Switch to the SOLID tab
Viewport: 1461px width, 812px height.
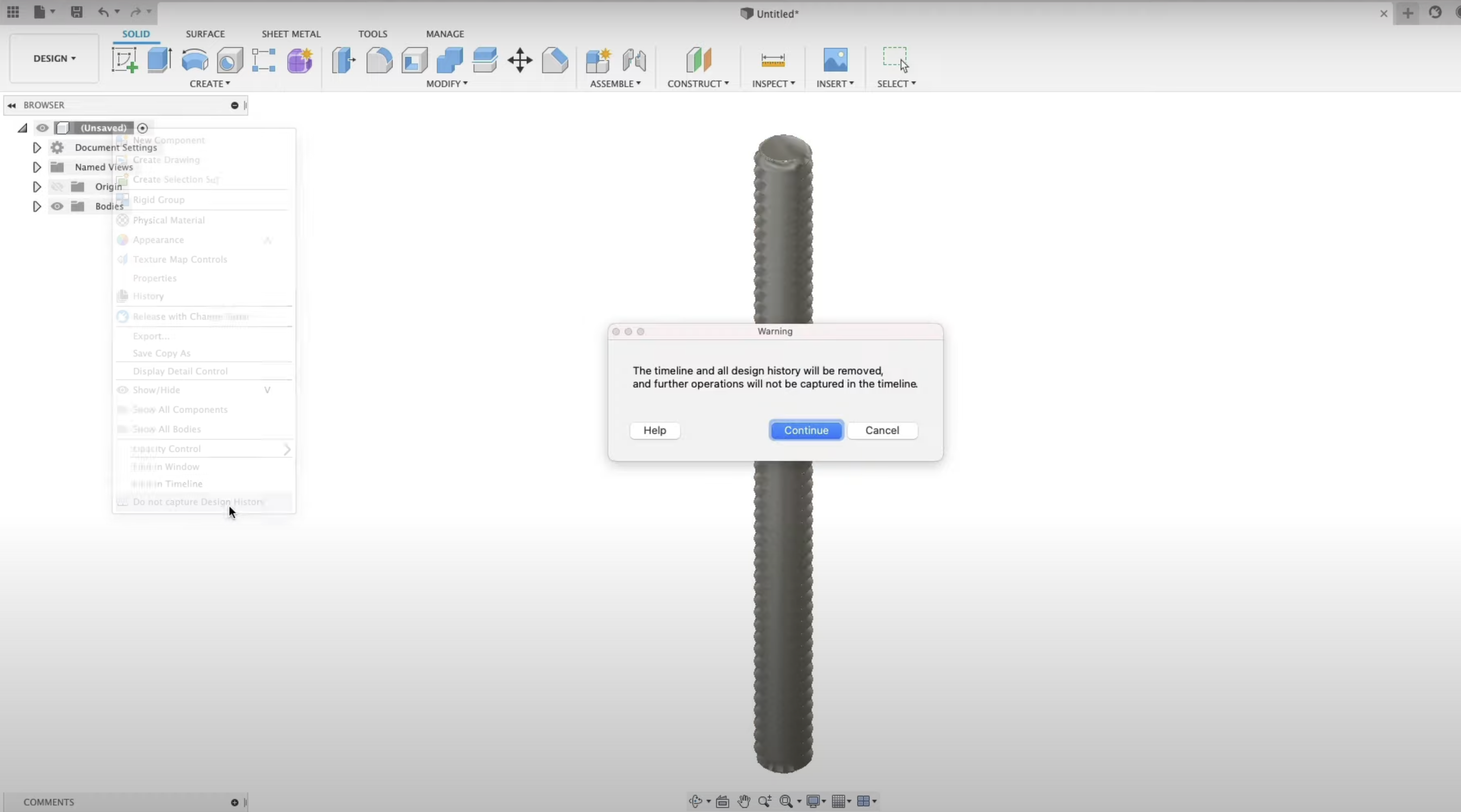[x=136, y=34]
